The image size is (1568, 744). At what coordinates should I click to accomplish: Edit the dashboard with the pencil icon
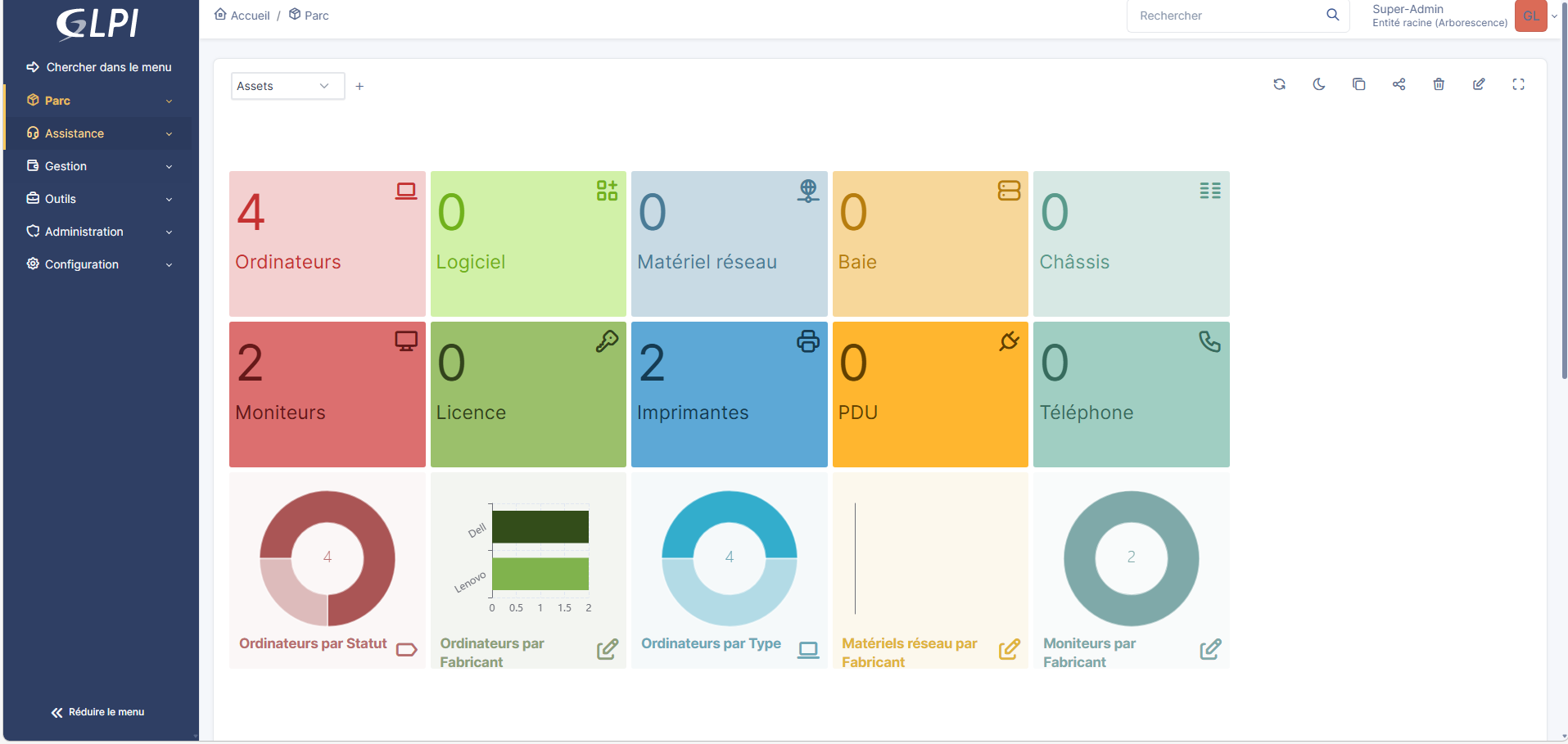click(x=1479, y=84)
